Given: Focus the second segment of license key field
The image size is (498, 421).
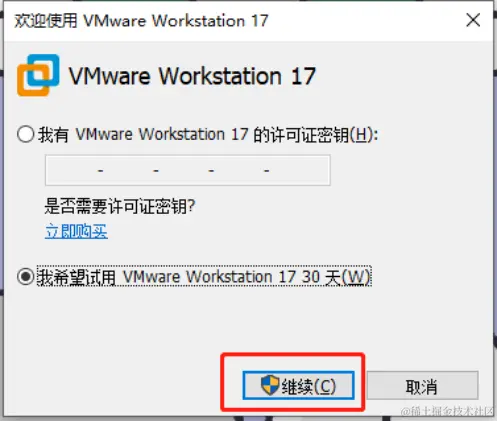Looking at the screenshot, I should pos(128,170).
